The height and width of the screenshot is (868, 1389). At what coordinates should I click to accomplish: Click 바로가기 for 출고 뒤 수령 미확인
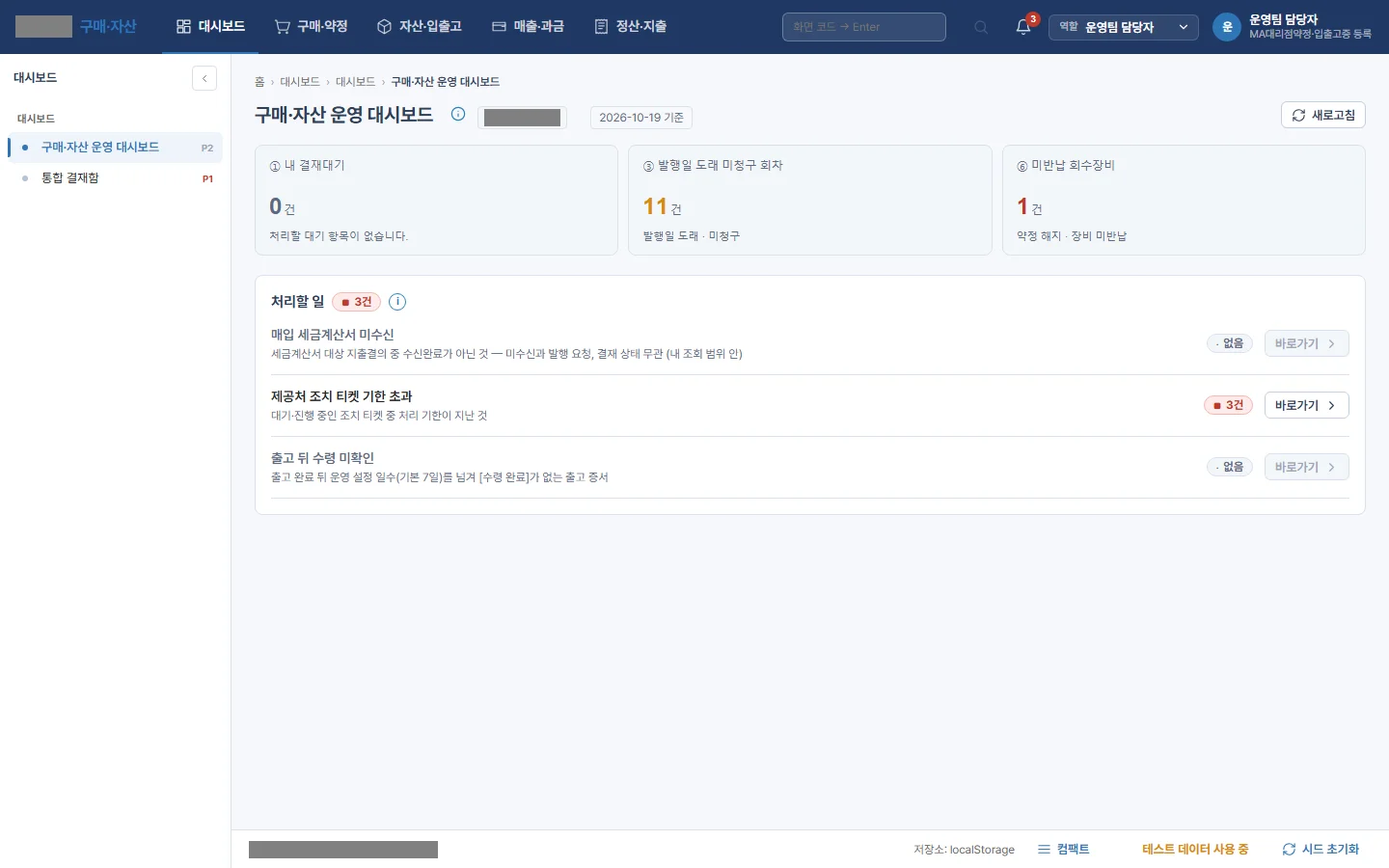pyautogui.click(x=1306, y=467)
